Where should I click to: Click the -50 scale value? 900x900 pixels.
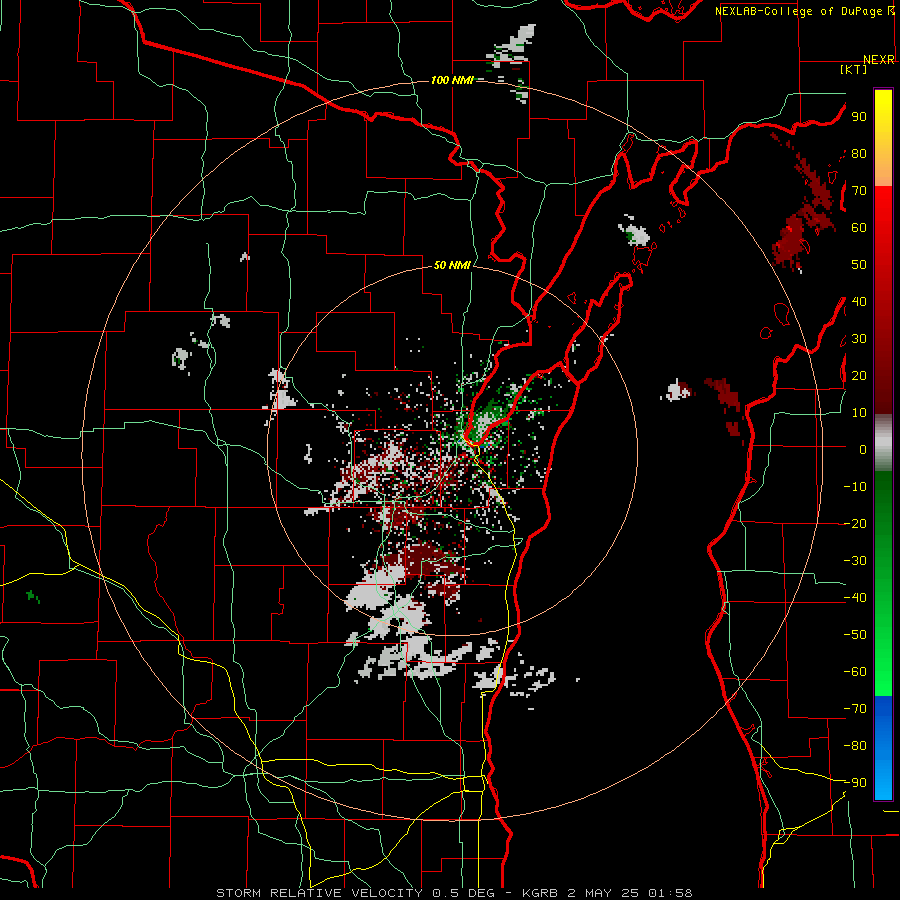click(855, 635)
